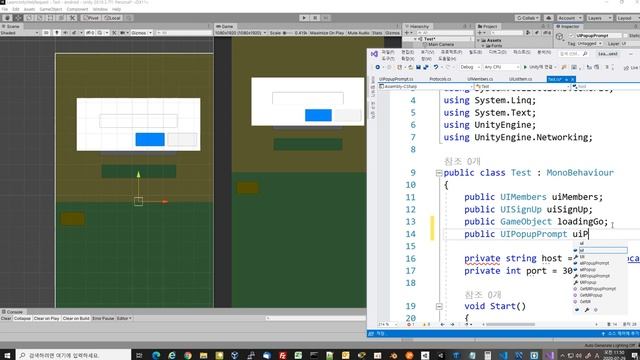Collapse the Test class code block
The width and height of the screenshot is (640, 360).
pos(439,173)
